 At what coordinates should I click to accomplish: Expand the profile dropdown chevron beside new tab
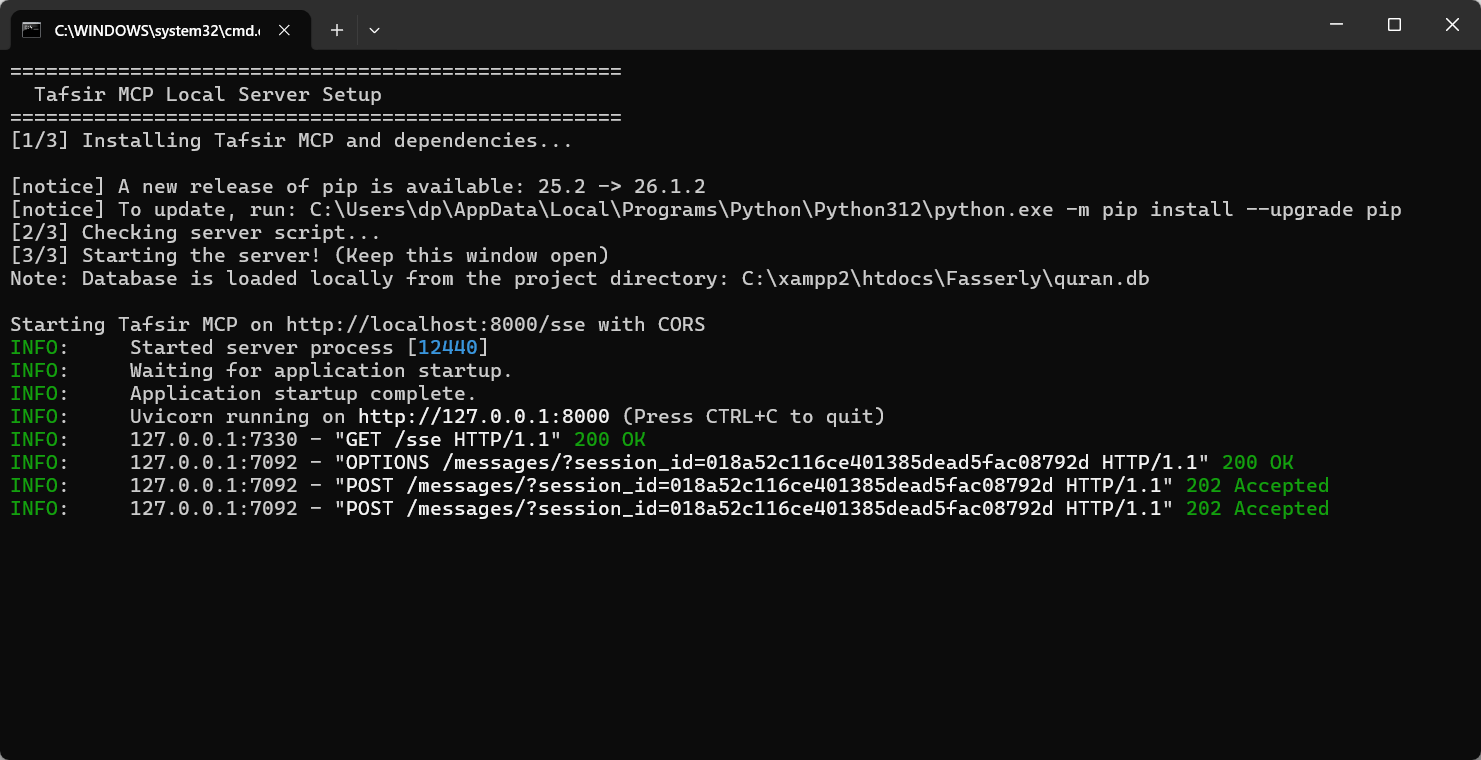[x=374, y=30]
